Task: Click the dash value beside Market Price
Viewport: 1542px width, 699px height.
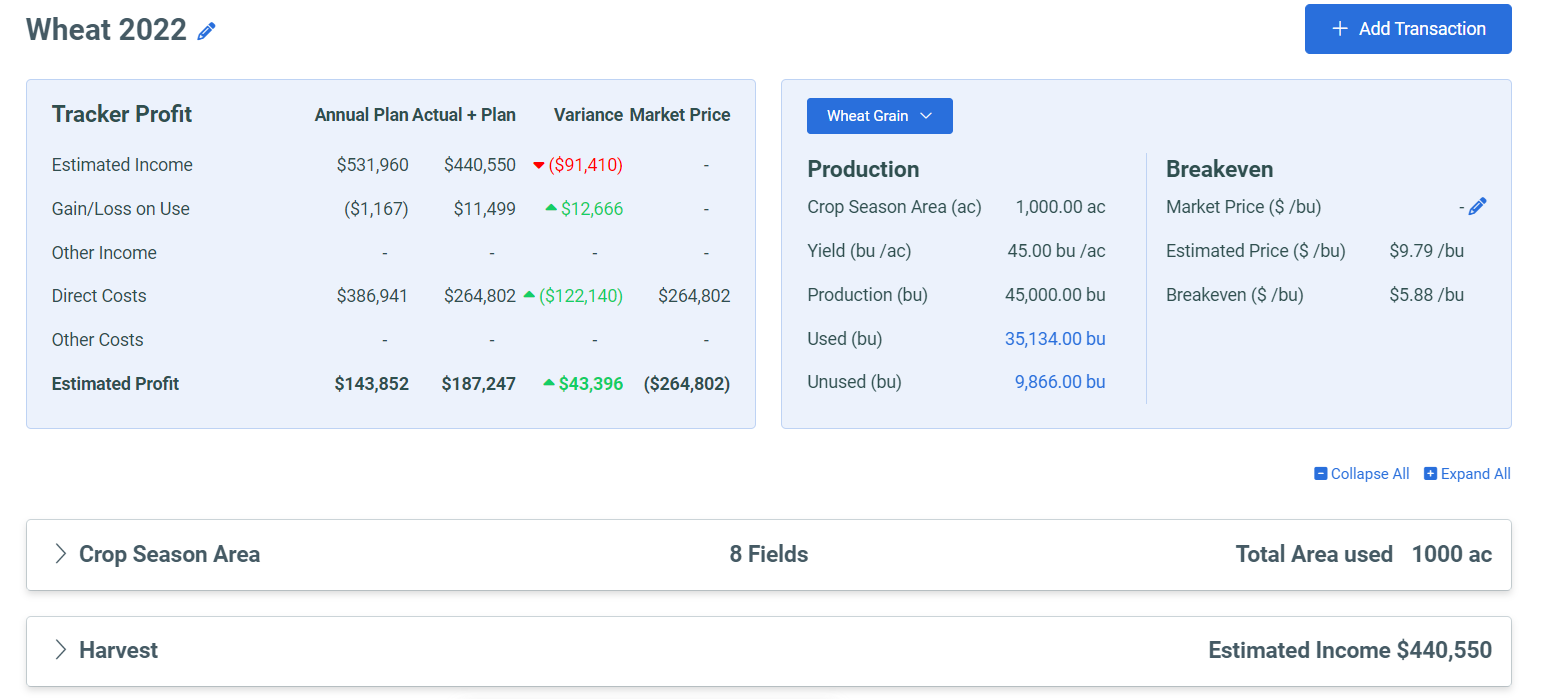Action: tap(1460, 206)
